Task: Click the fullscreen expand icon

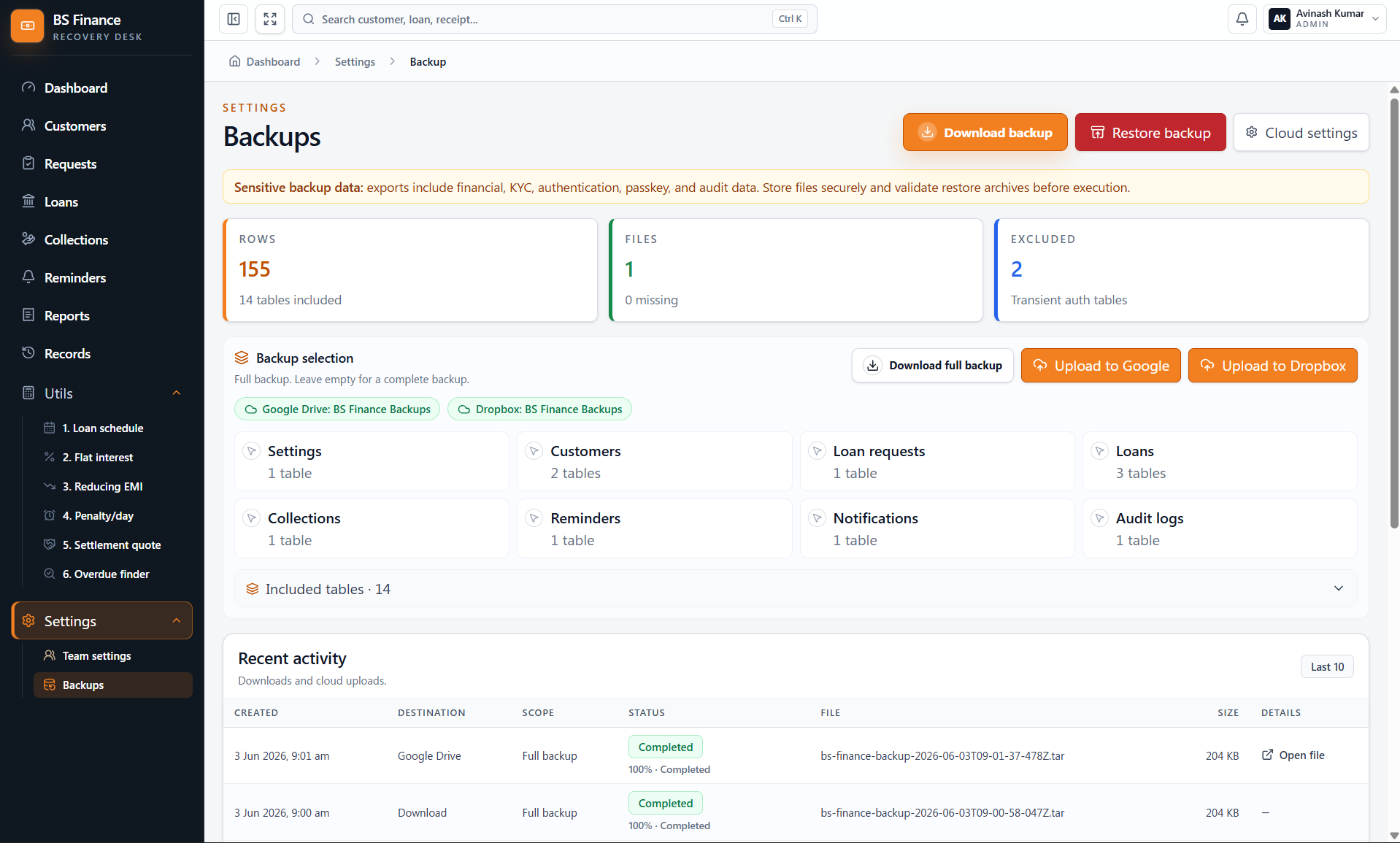Action: click(270, 19)
